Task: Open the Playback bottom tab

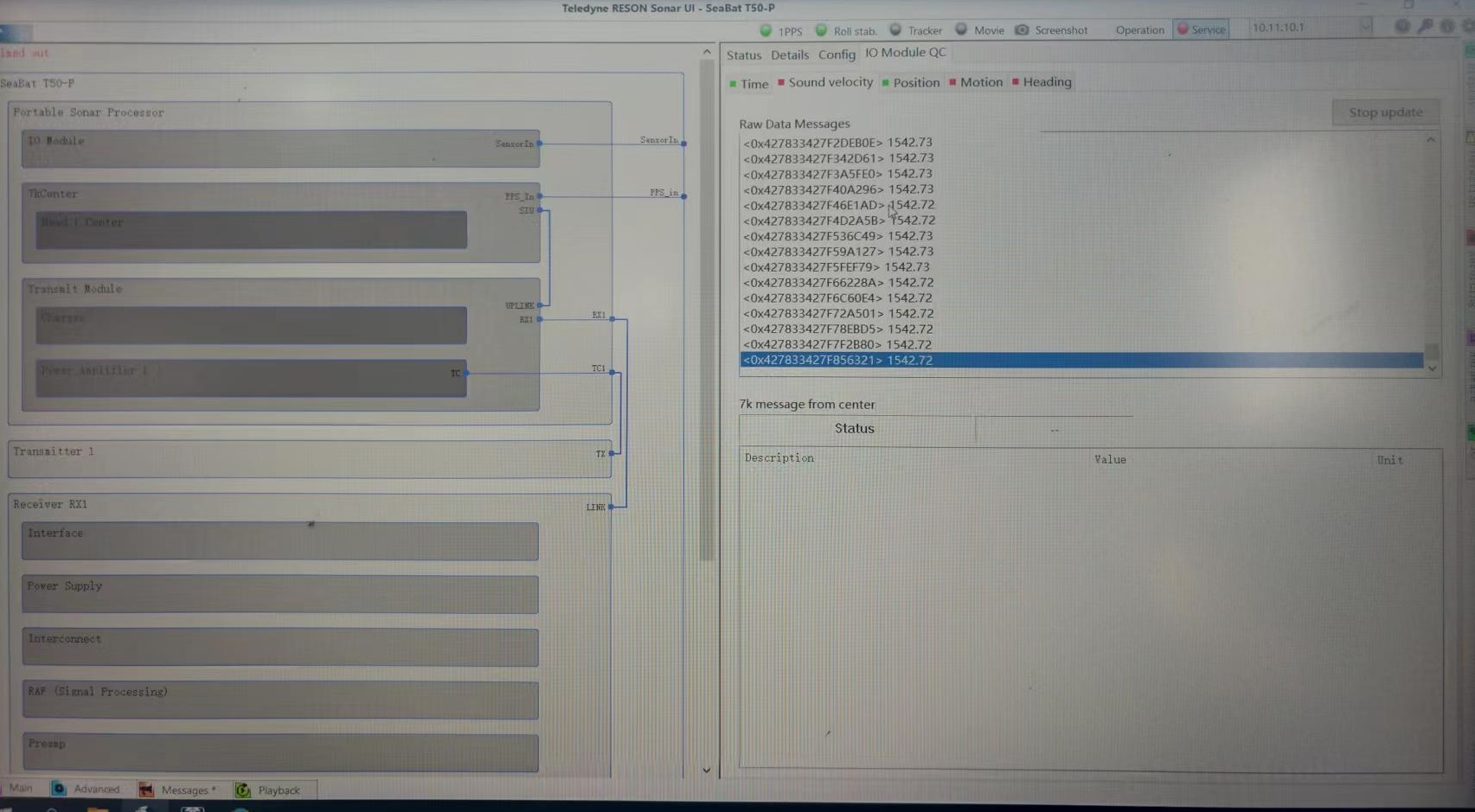Action: (269, 790)
